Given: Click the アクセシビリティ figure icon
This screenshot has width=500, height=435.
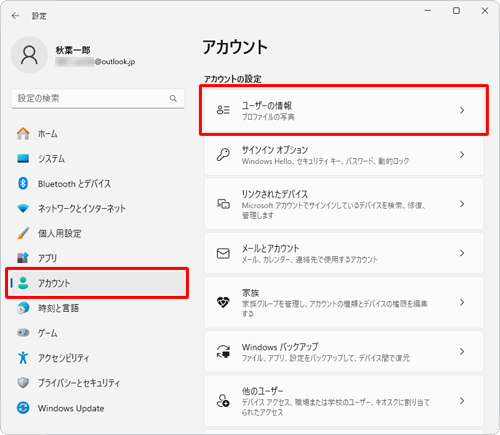Looking at the screenshot, I should click(23, 357).
